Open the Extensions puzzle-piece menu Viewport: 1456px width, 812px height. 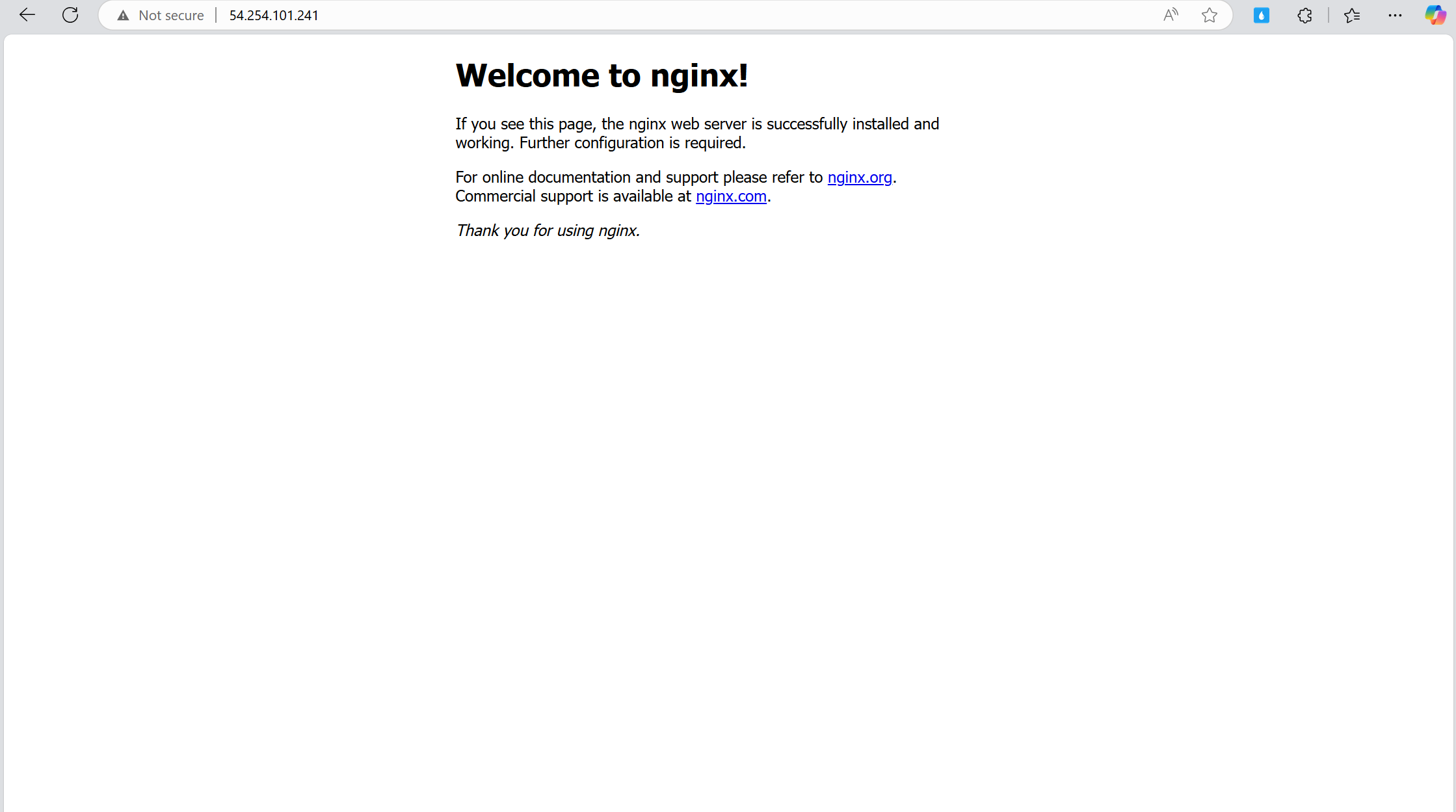pos(1304,15)
